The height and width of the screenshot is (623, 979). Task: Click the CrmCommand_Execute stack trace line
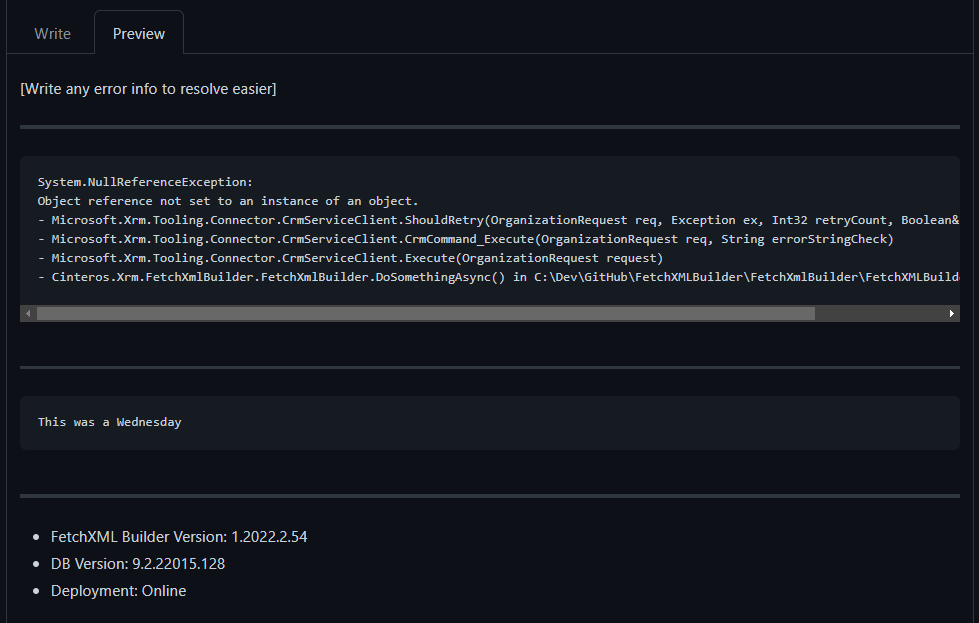[x=466, y=239]
